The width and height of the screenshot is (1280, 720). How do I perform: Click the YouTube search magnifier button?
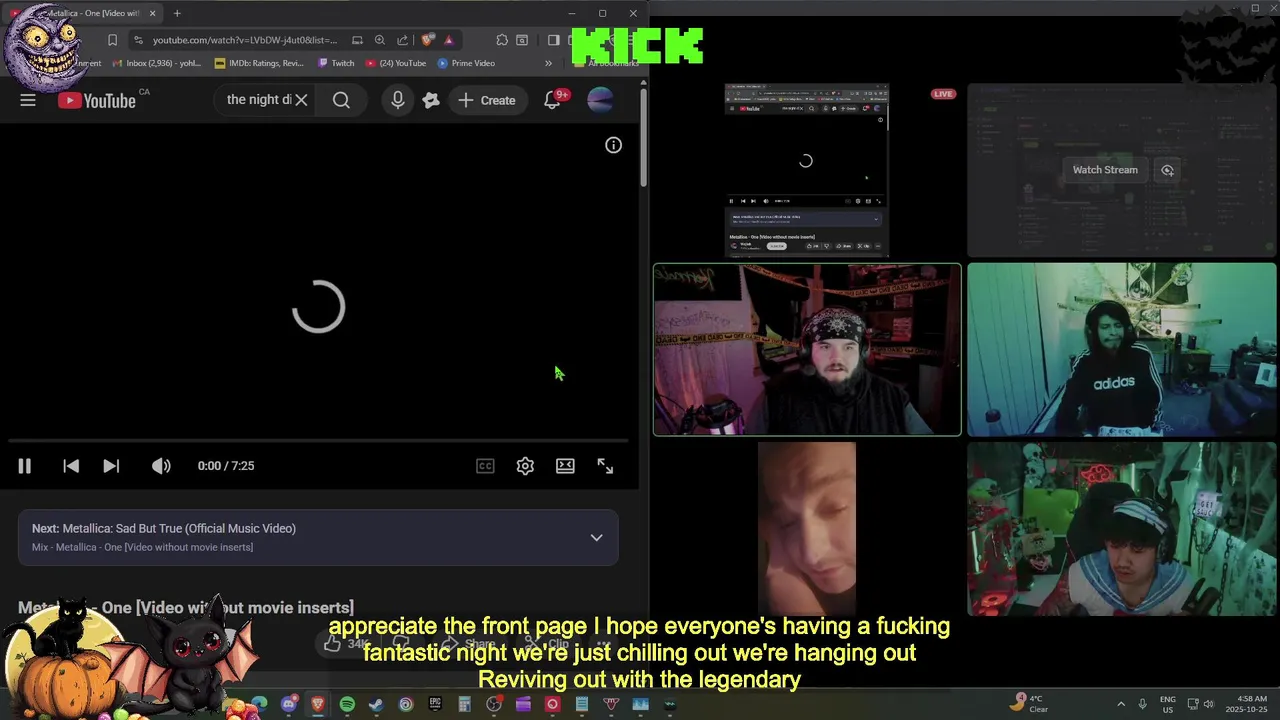(x=341, y=100)
